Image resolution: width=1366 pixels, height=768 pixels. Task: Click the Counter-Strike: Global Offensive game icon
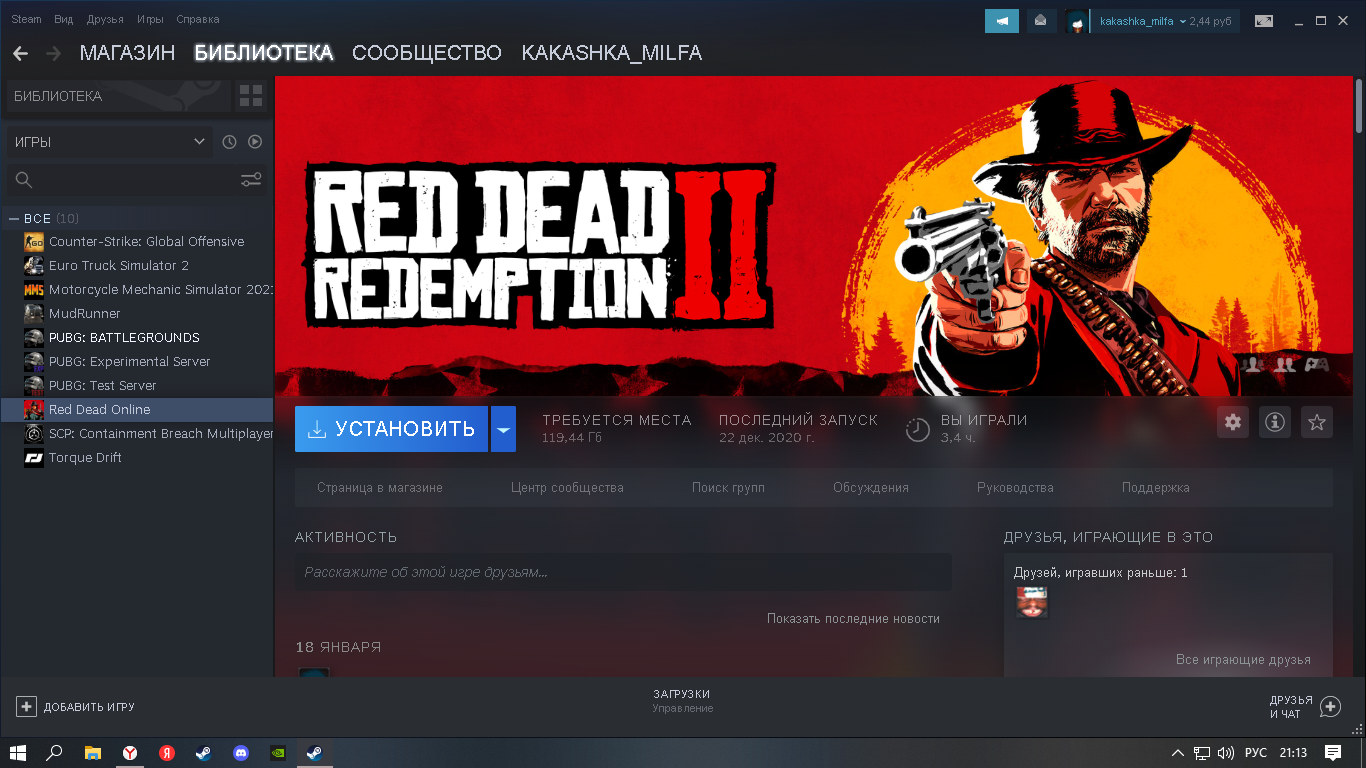pos(34,242)
